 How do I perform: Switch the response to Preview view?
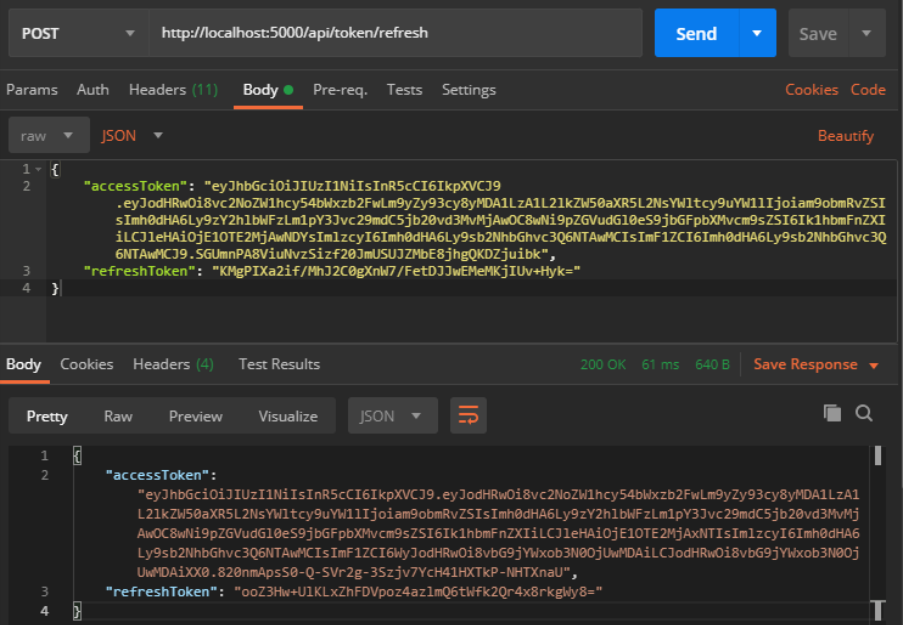[195, 416]
